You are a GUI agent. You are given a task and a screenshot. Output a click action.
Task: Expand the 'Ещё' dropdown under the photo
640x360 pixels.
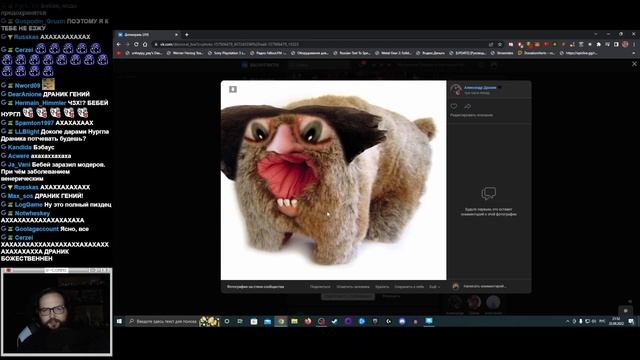[434, 287]
